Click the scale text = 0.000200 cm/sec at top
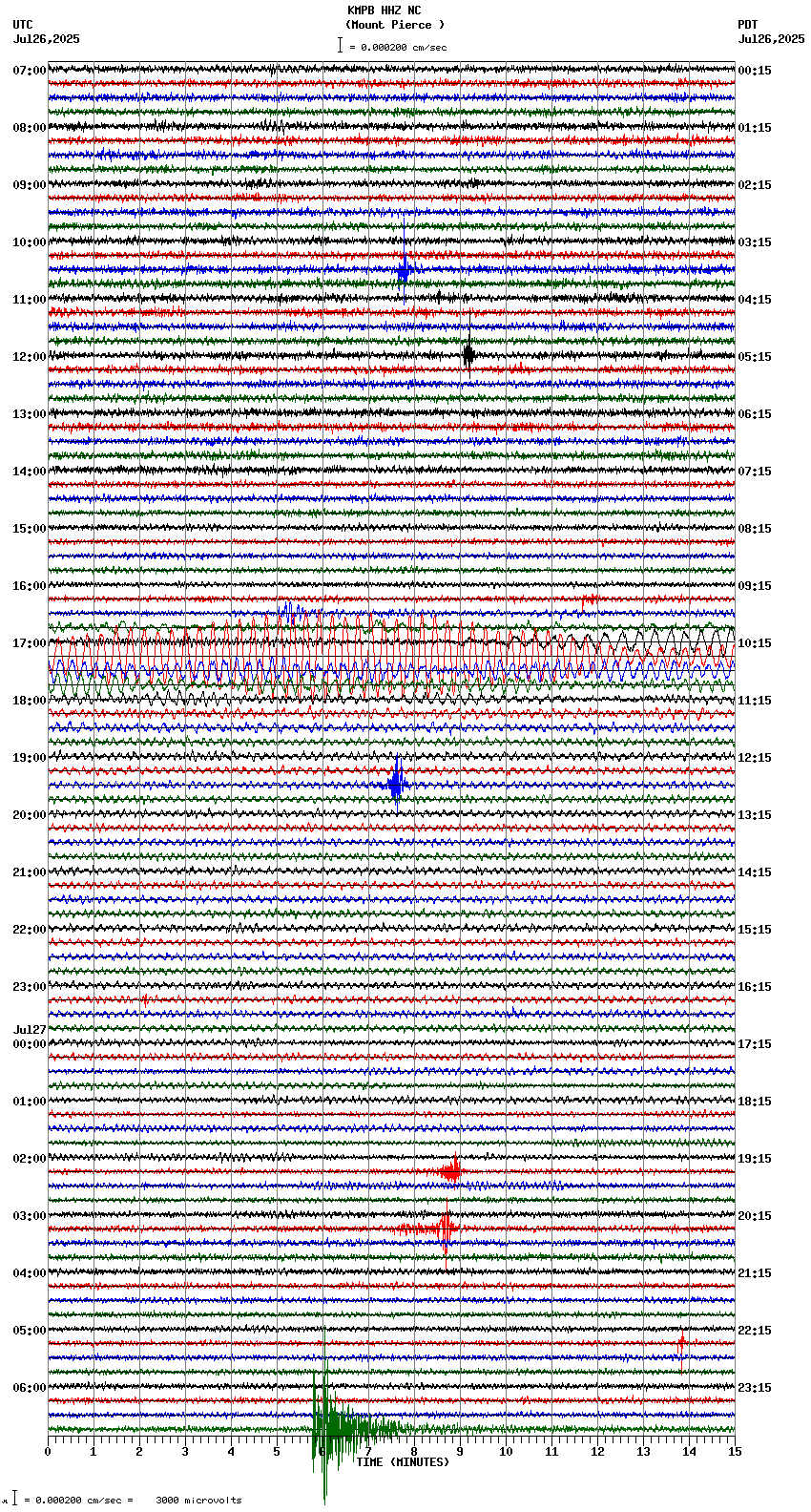 (x=398, y=47)
